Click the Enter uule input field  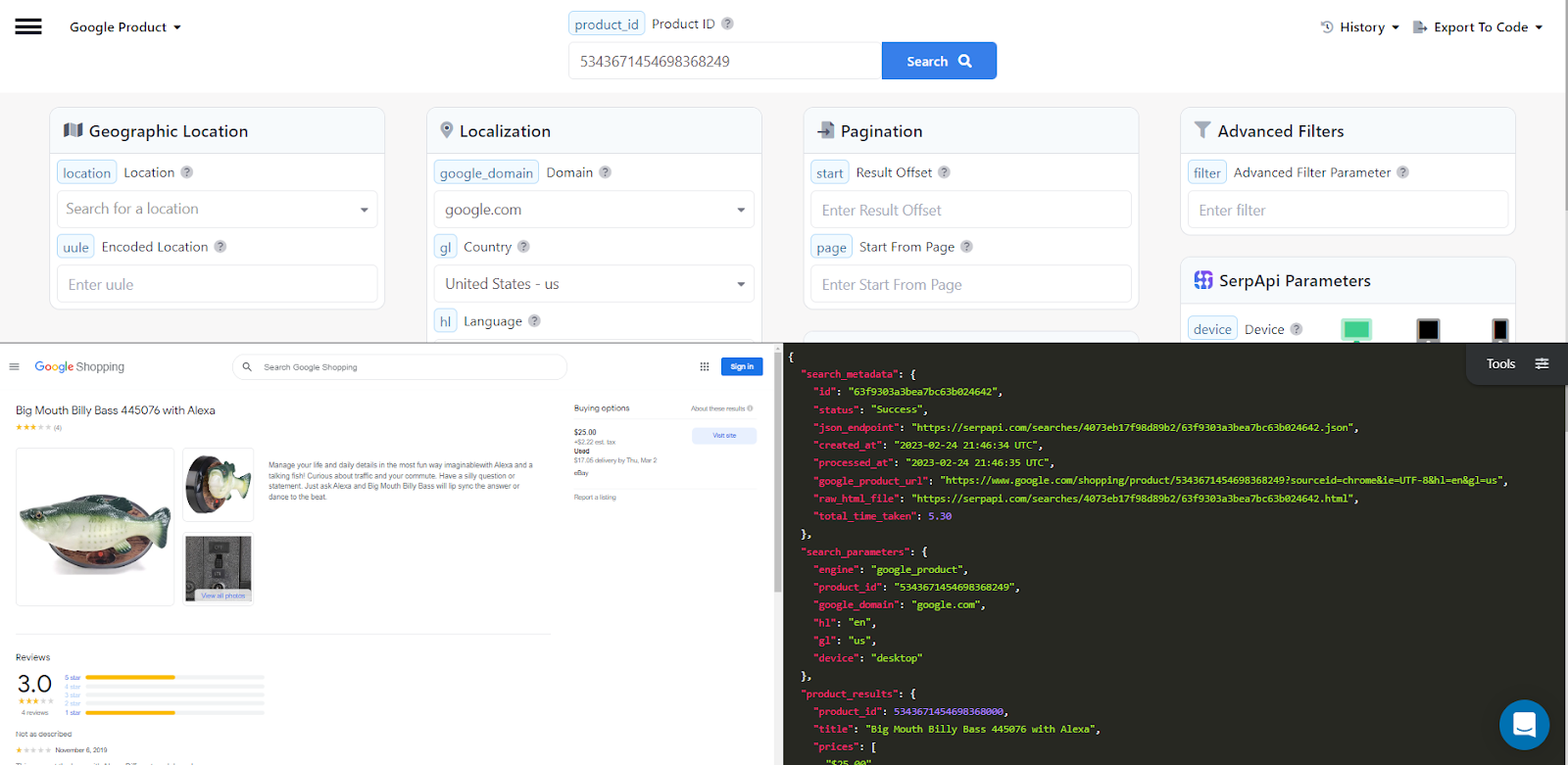217,284
